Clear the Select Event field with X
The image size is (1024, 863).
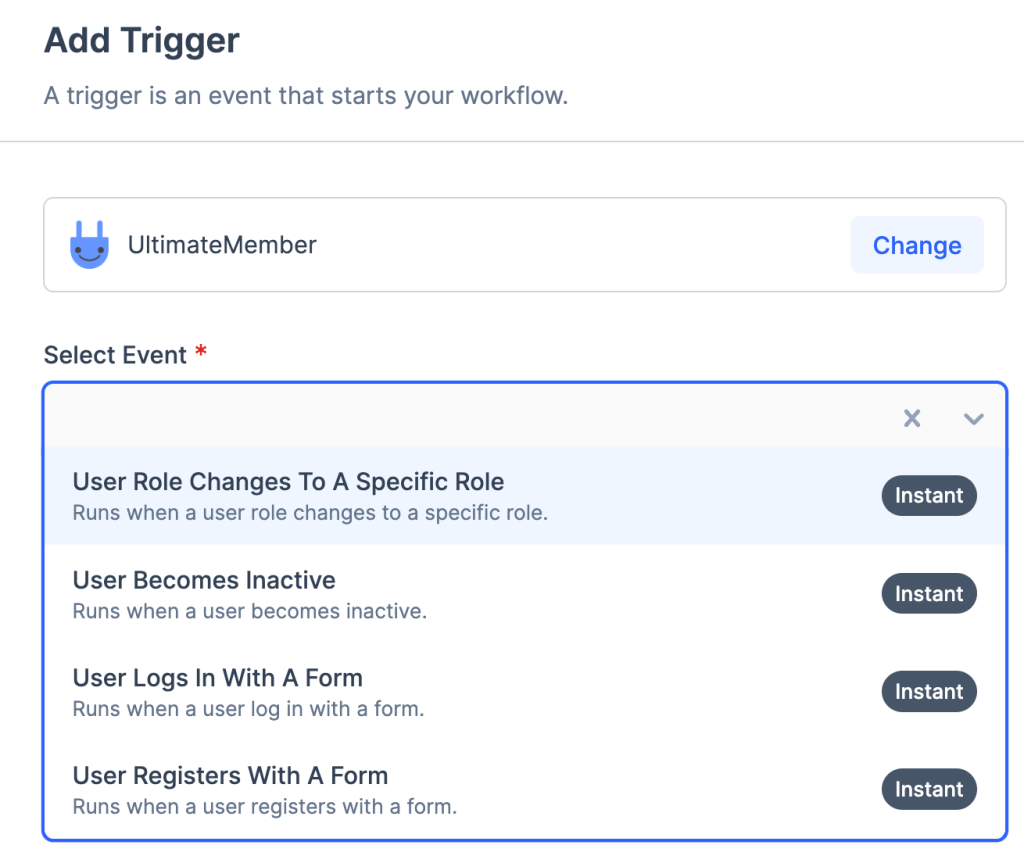(912, 419)
